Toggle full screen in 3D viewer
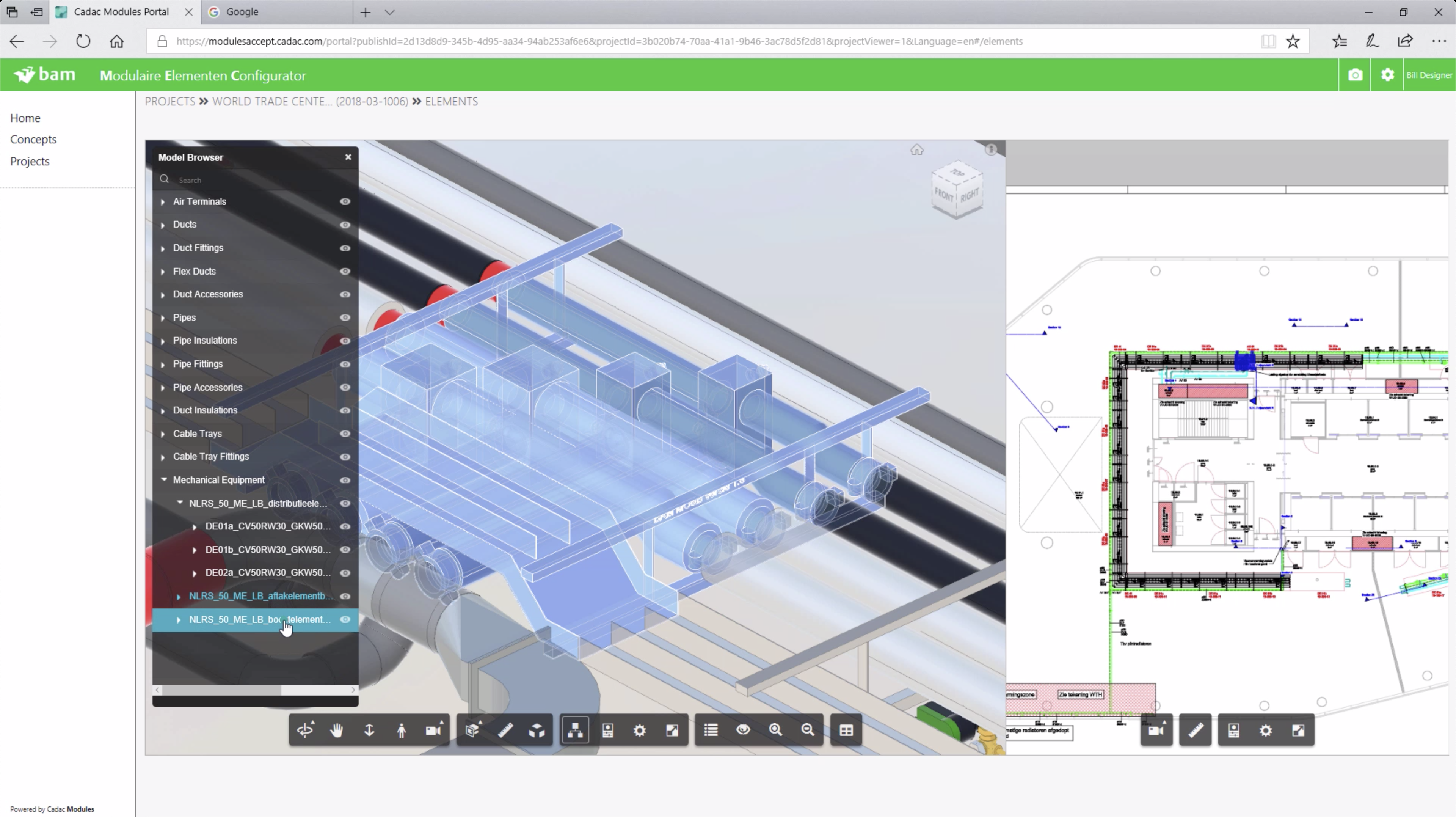This screenshot has height=817, width=1456. click(x=672, y=730)
